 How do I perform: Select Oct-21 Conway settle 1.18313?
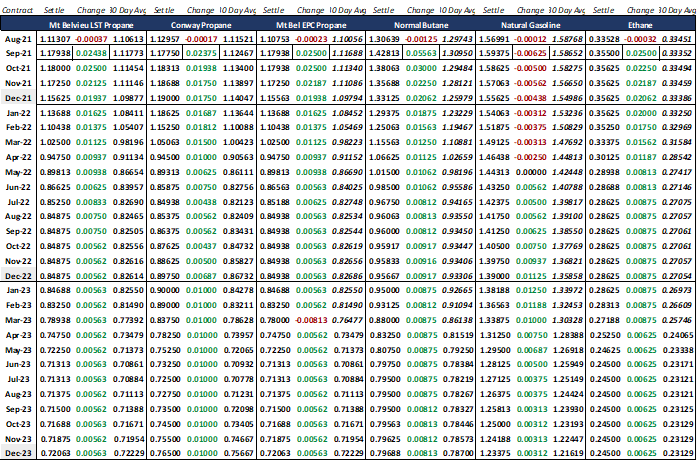pos(165,68)
